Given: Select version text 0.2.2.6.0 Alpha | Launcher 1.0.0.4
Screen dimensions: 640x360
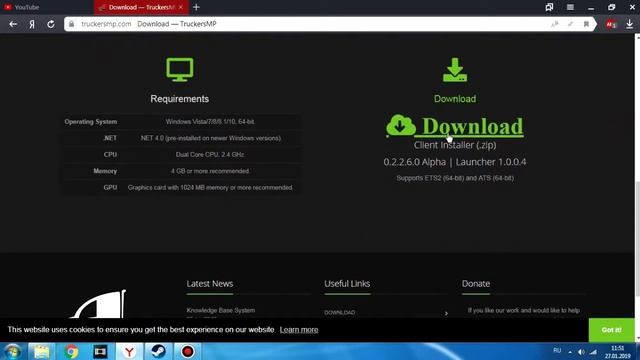Looking at the screenshot, I should (455, 162).
